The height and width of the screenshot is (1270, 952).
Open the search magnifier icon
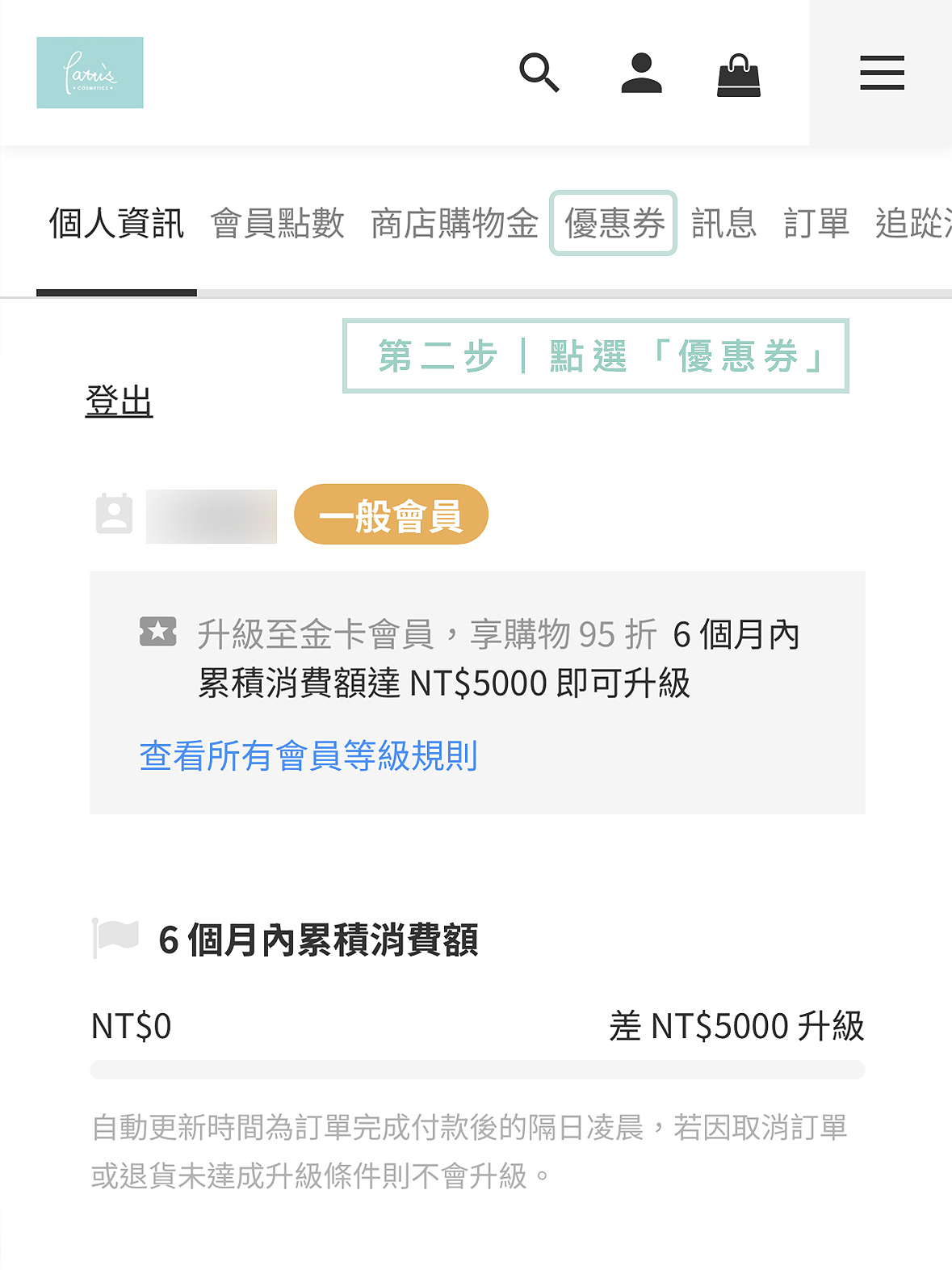[539, 73]
